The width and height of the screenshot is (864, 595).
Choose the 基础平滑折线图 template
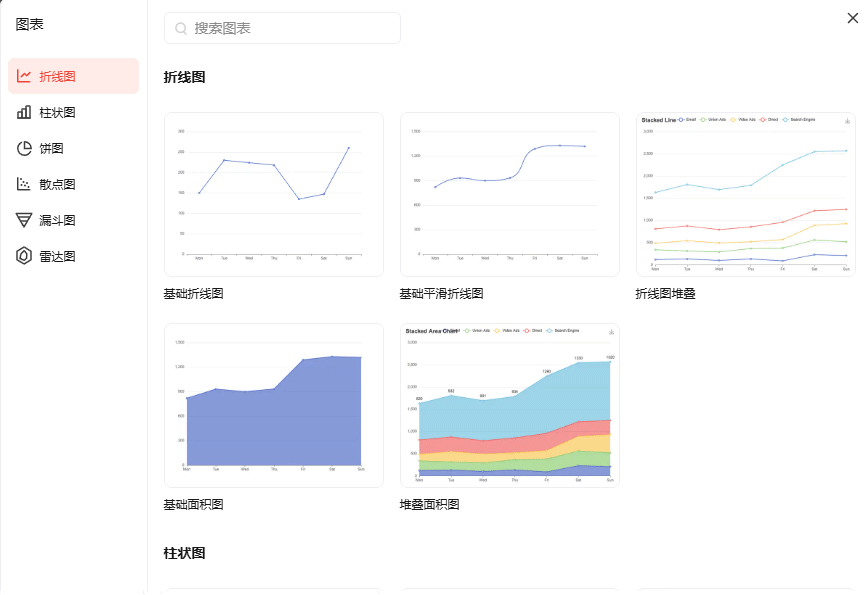pyautogui.click(x=509, y=194)
